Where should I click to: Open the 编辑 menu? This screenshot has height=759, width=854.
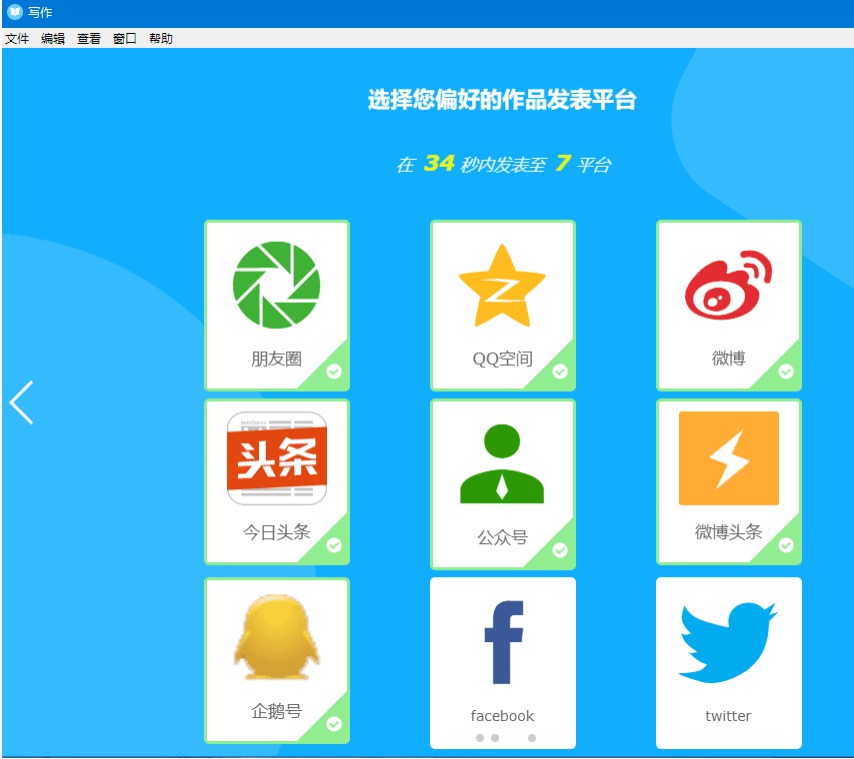[x=53, y=39]
